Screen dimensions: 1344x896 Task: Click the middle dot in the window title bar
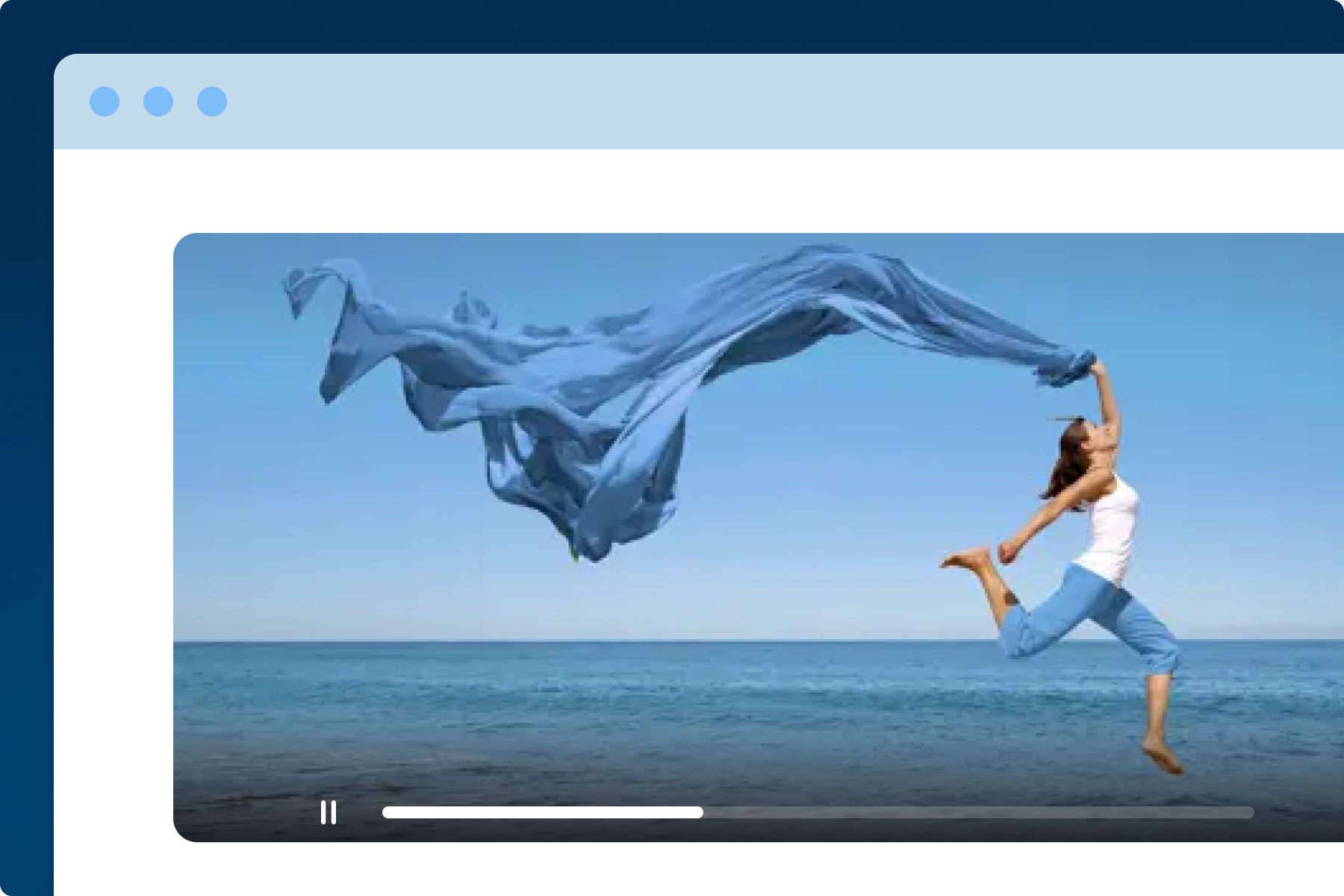[158, 102]
